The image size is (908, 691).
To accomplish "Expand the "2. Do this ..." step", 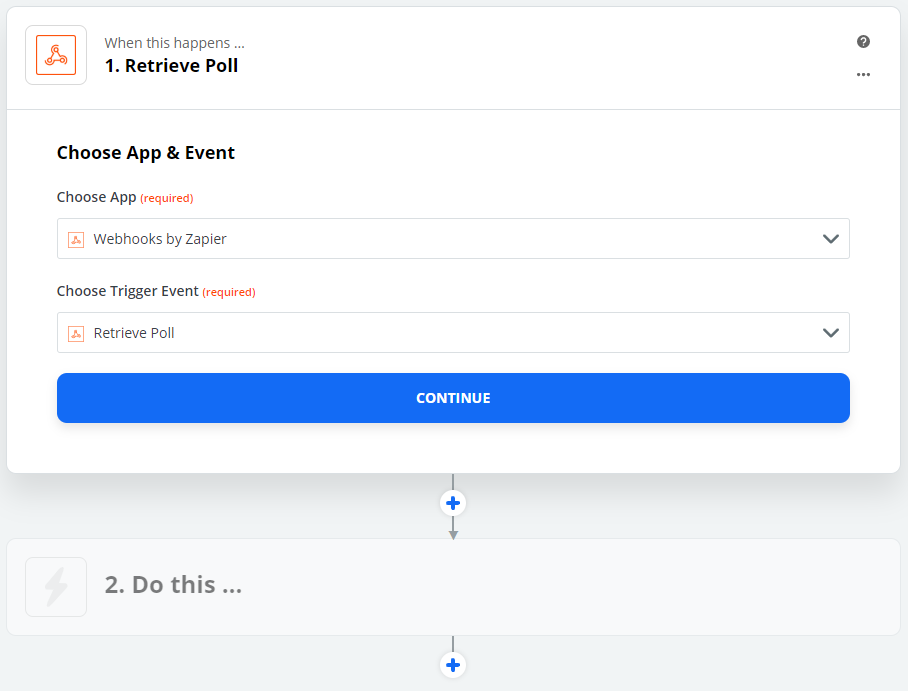I will [453, 587].
